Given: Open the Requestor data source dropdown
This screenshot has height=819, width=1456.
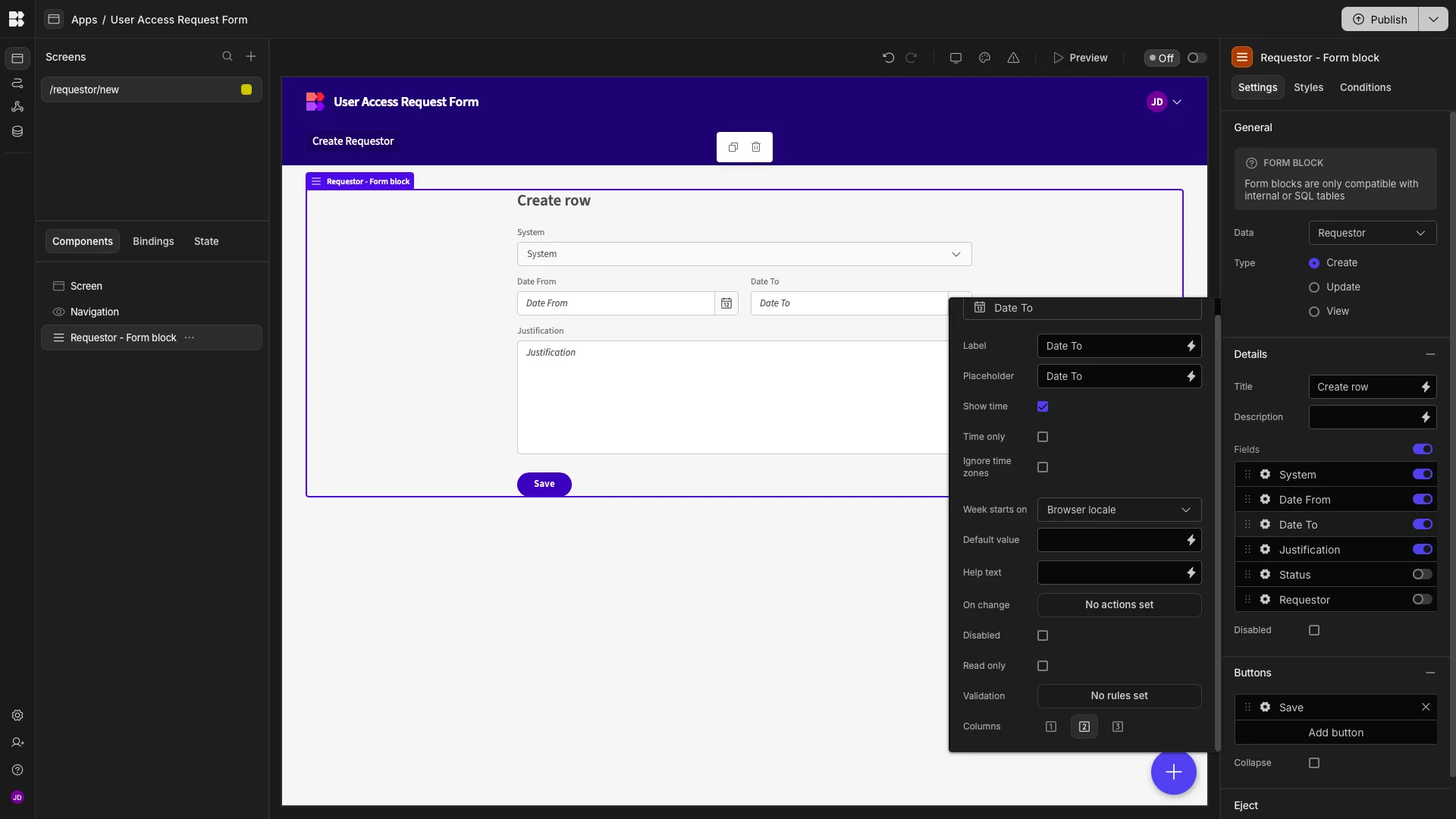Looking at the screenshot, I should coord(1372,233).
